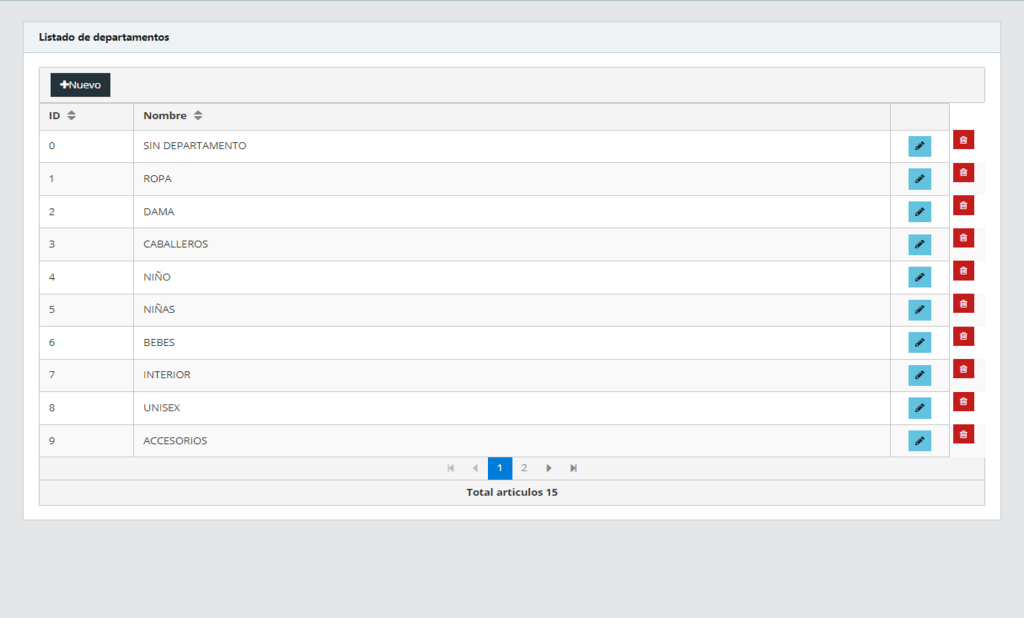Delete the DAMA department with trash icon

coord(963,205)
